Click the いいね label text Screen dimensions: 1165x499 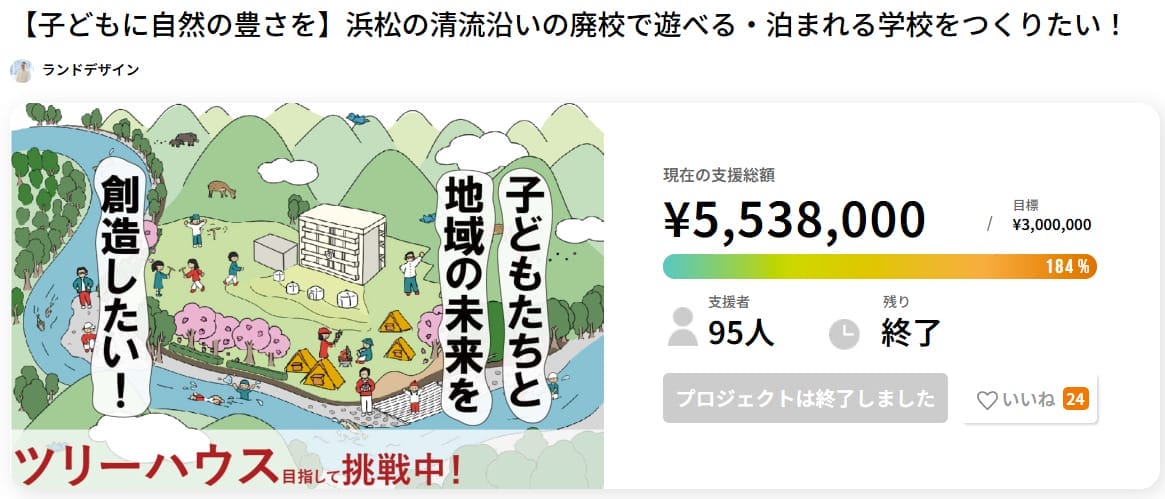1029,400
